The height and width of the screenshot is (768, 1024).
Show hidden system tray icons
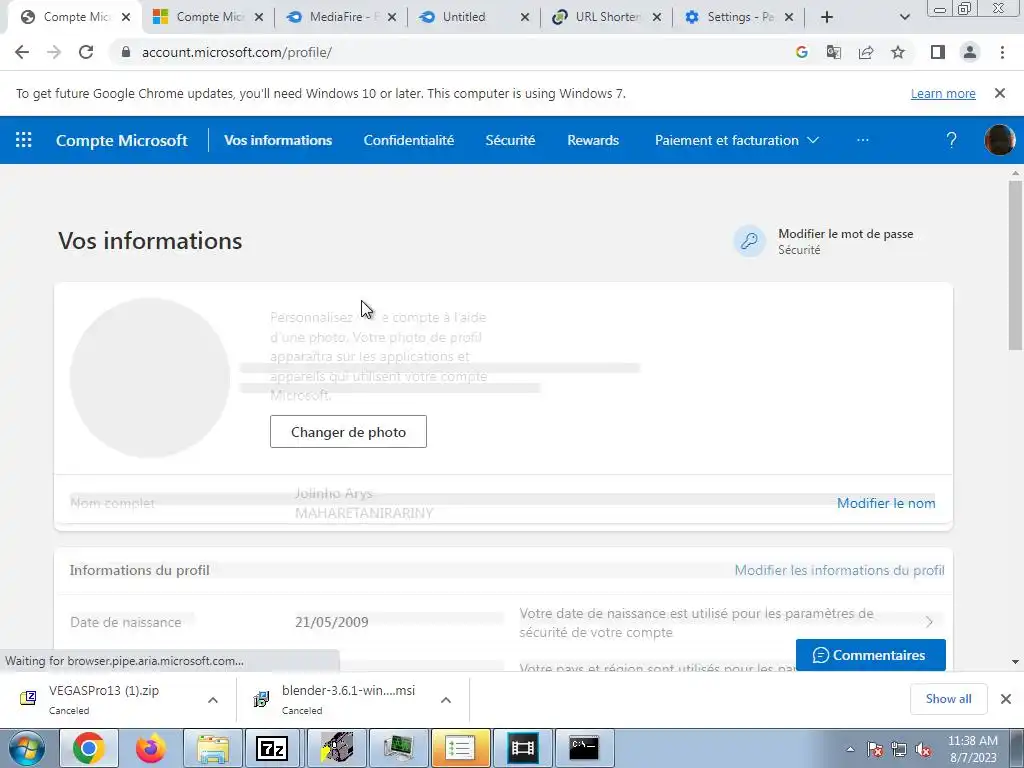click(x=850, y=750)
